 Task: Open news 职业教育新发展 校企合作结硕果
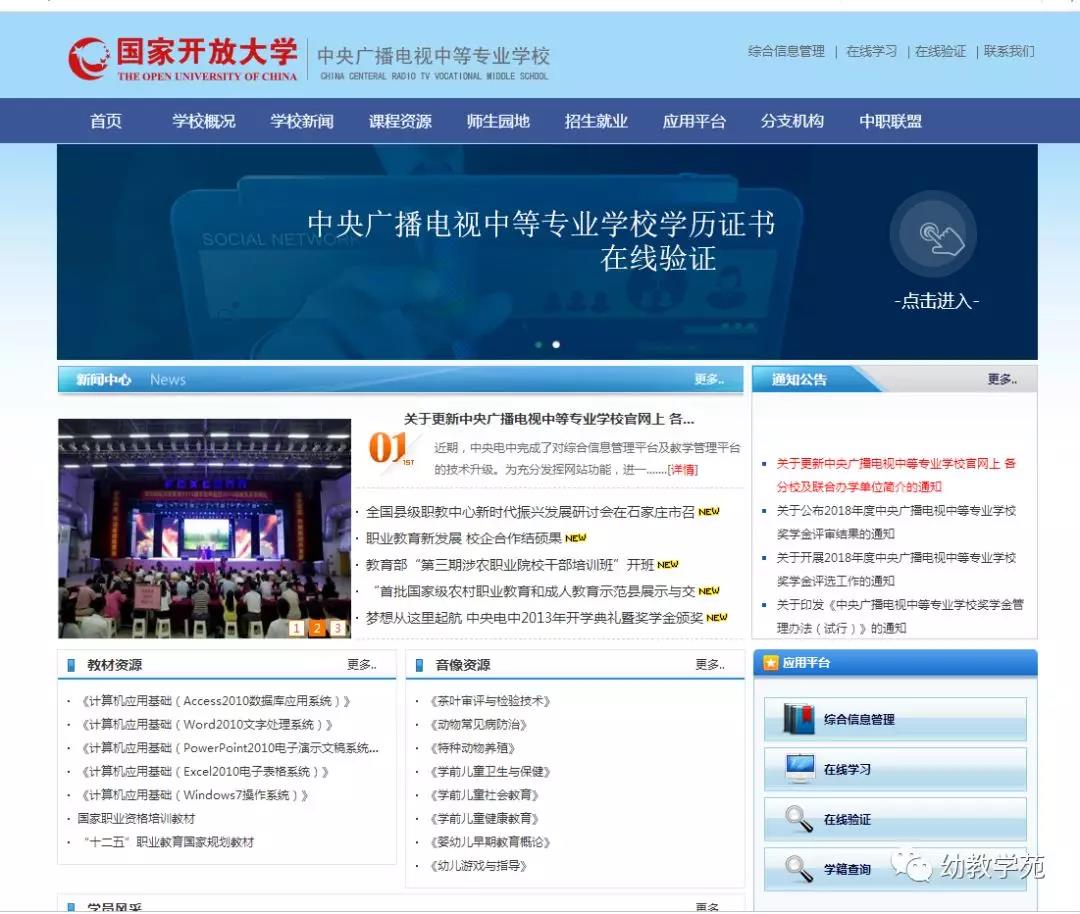point(464,538)
